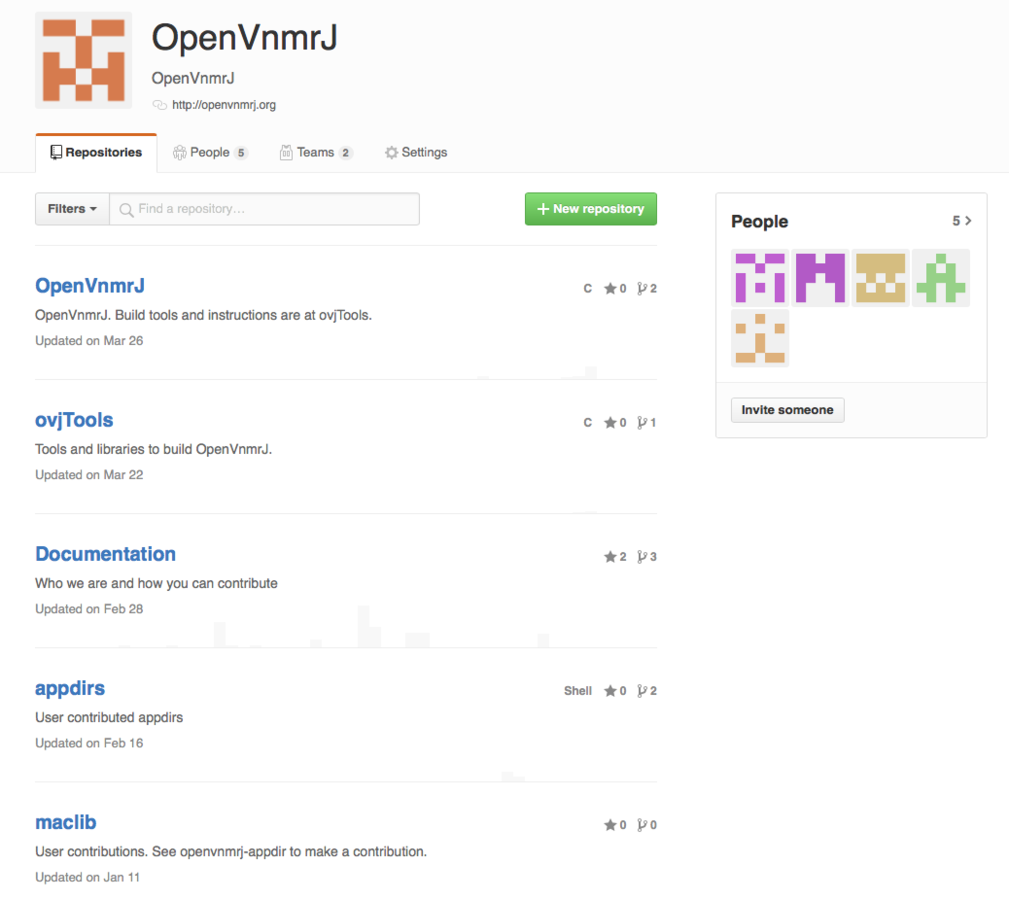Click the fork icon for maclib
Viewport: 1009px width, 900px height.
click(642, 825)
